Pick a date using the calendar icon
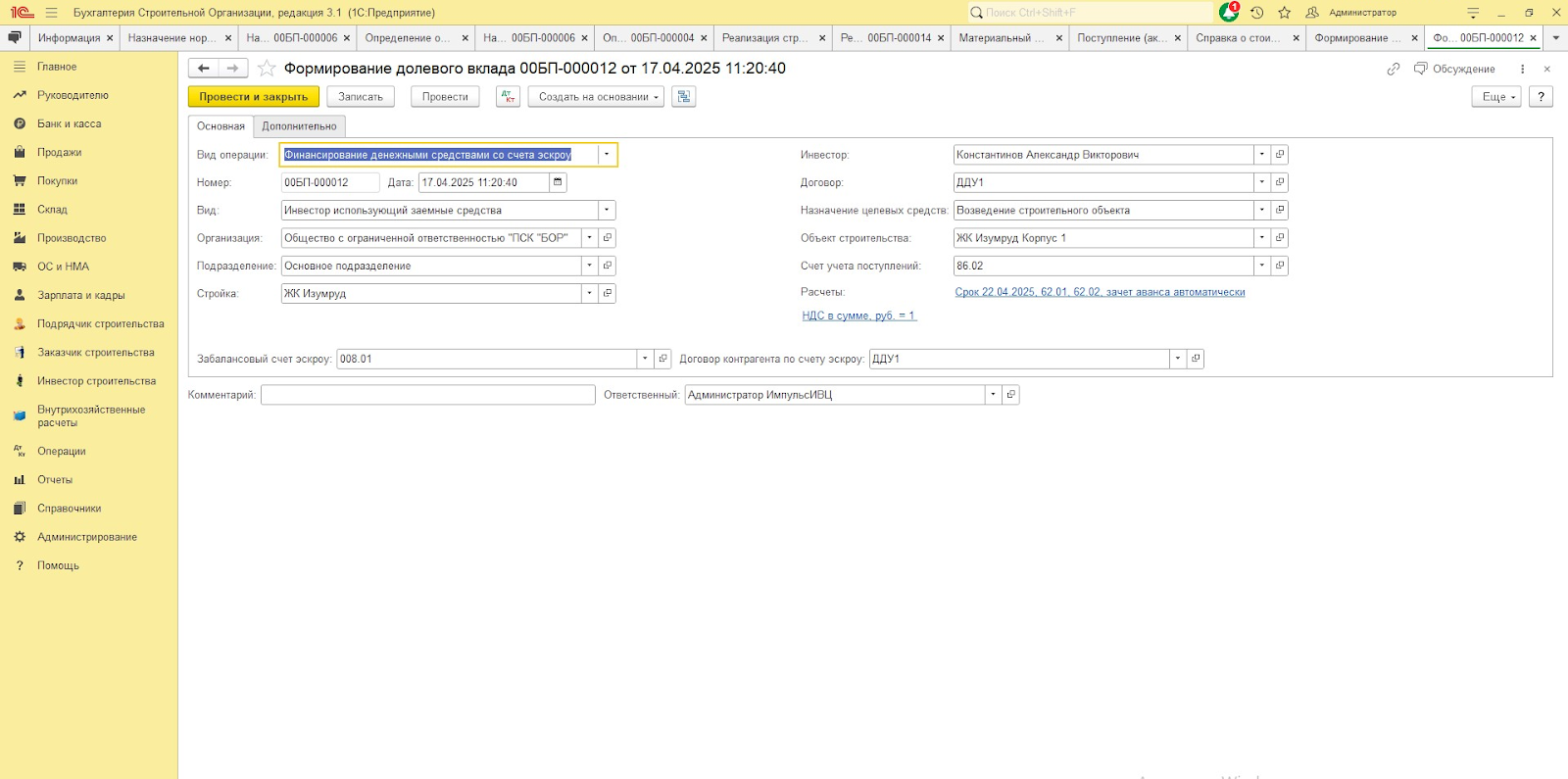The width and height of the screenshot is (1568, 779). tap(558, 182)
